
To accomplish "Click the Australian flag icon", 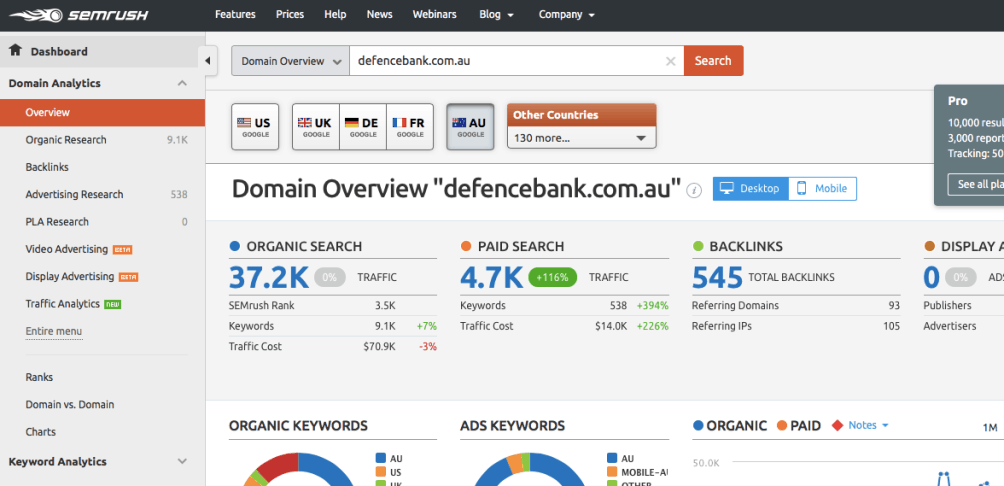I will (459, 122).
